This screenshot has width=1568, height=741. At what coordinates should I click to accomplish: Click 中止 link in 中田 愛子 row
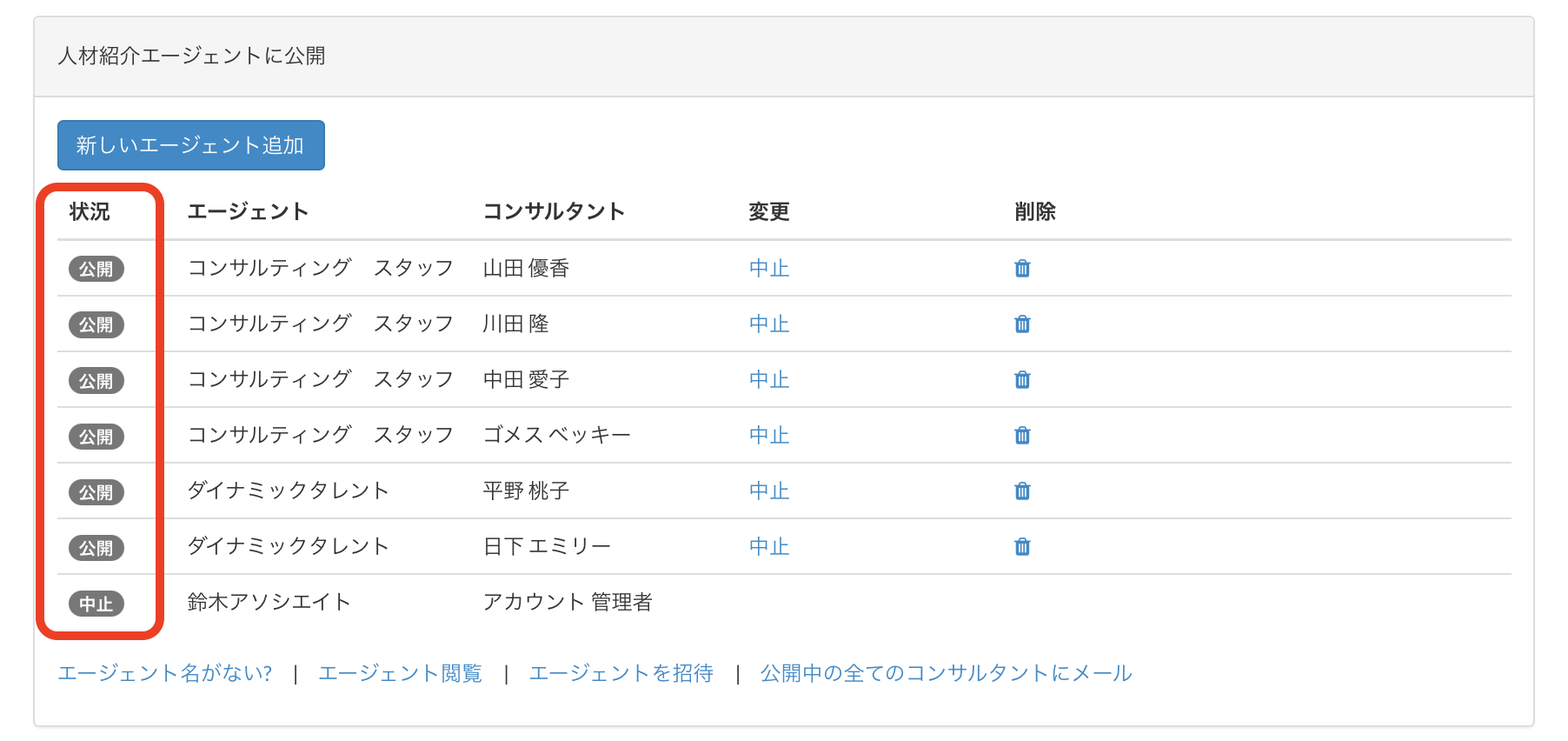point(768,380)
